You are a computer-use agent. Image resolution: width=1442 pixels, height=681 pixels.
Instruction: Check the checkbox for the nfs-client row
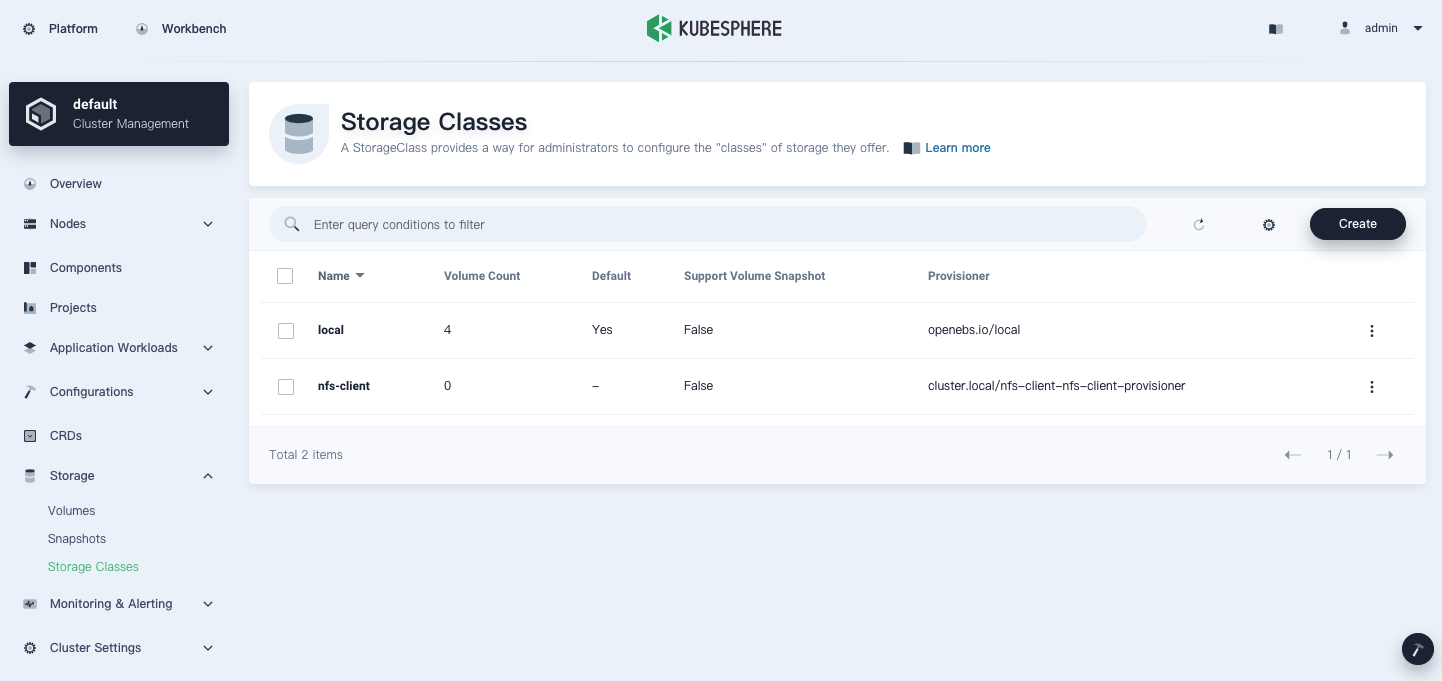coord(285,386)
